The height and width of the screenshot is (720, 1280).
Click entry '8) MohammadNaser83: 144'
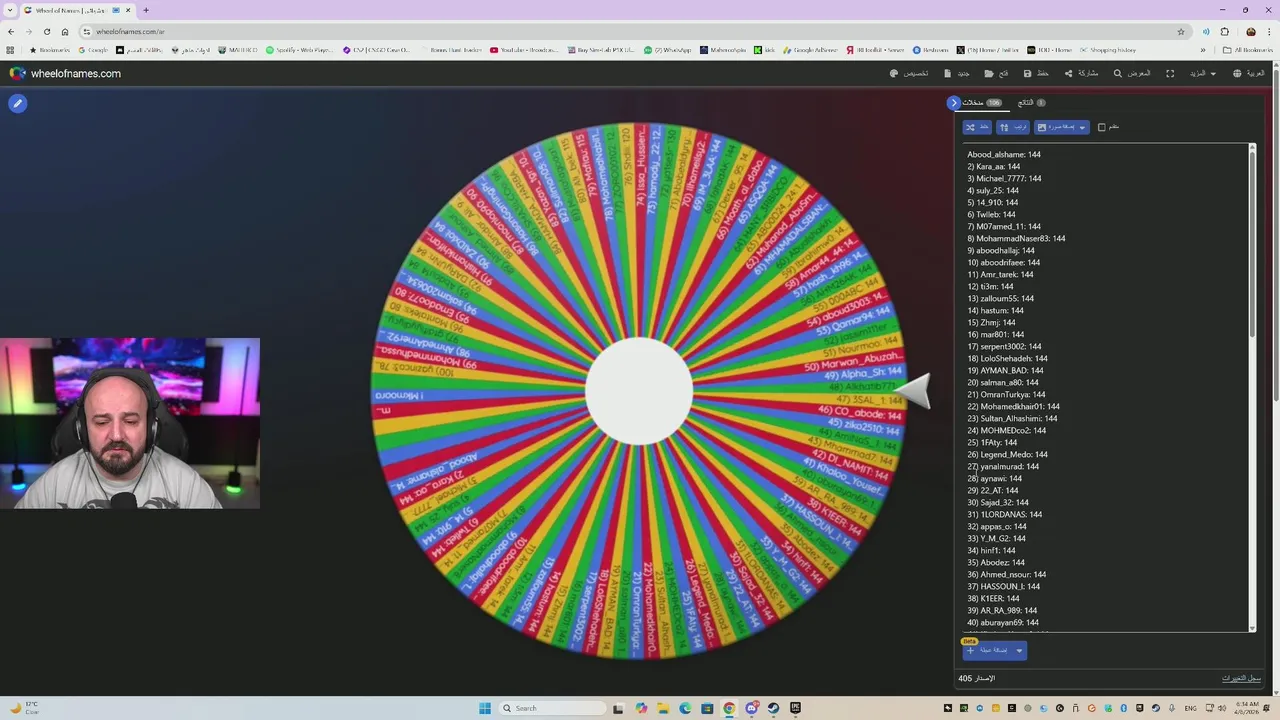tap(1016, 238)
